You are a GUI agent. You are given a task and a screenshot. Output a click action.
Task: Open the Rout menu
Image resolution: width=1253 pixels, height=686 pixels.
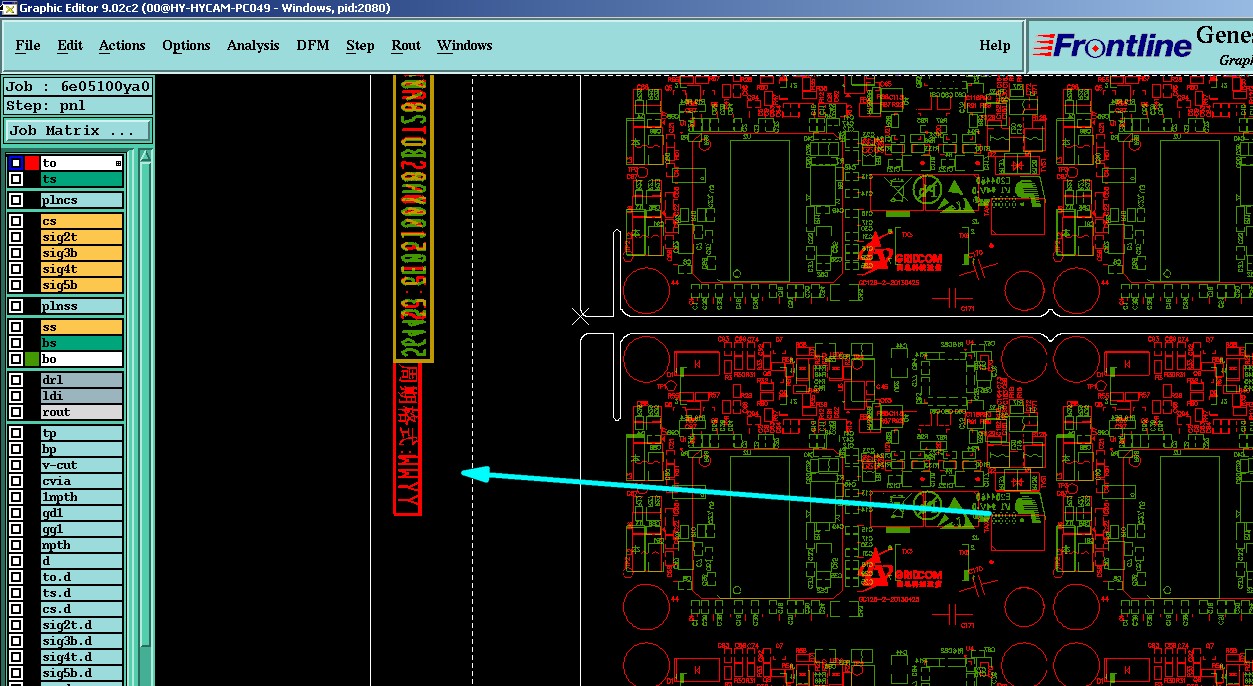click(x=406, y=45)
